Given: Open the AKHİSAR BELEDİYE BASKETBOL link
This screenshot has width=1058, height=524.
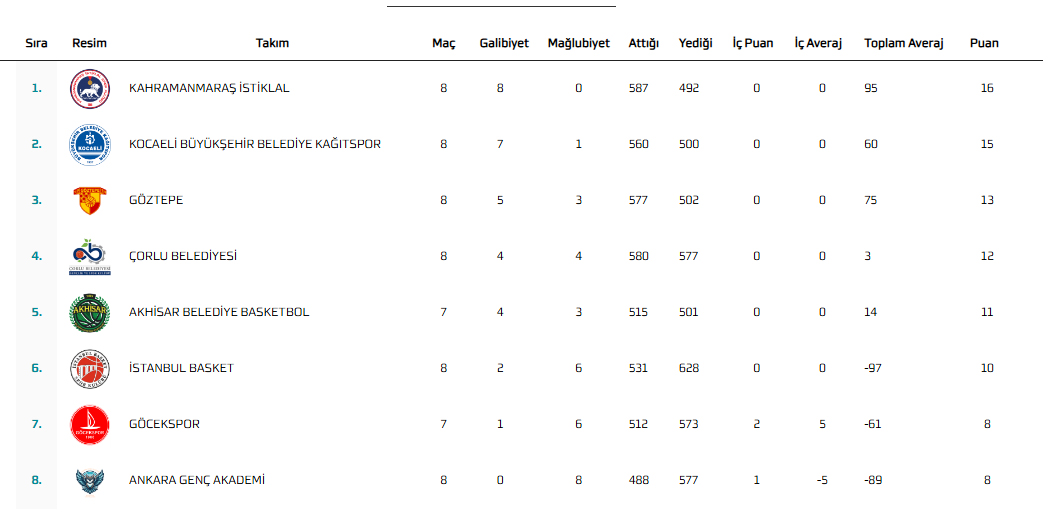Looking at the screenshot, I should click(x=219, y=312).
